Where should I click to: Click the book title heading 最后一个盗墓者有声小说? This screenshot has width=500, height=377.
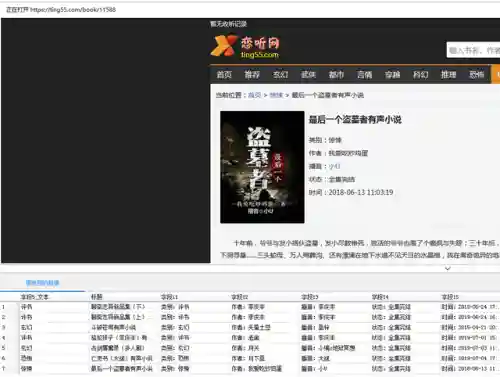(355, 120)
